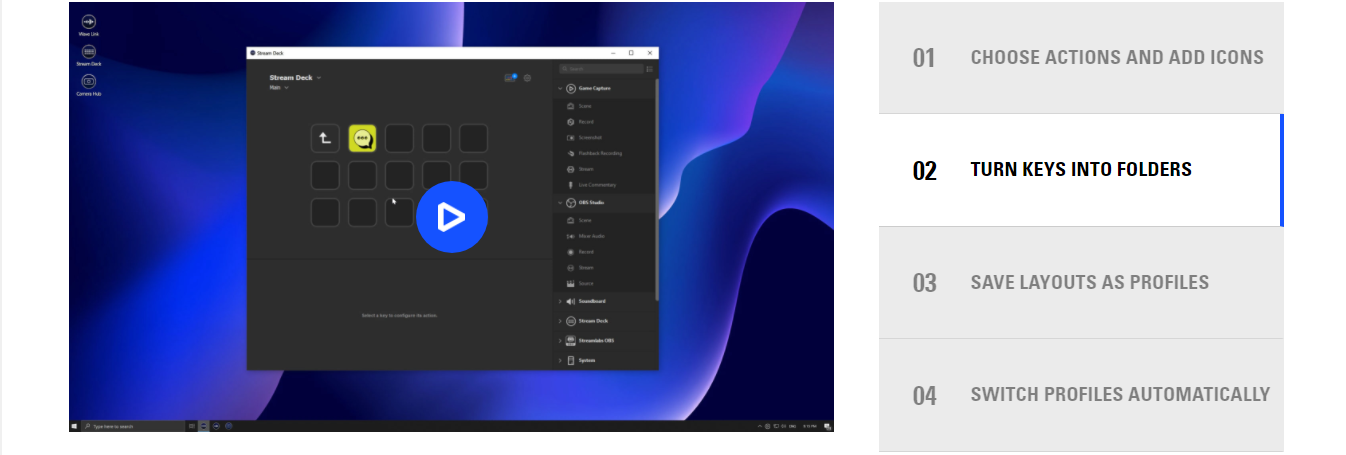
Task: Open Stream Deck preferences gear
Action: (528, 78)
